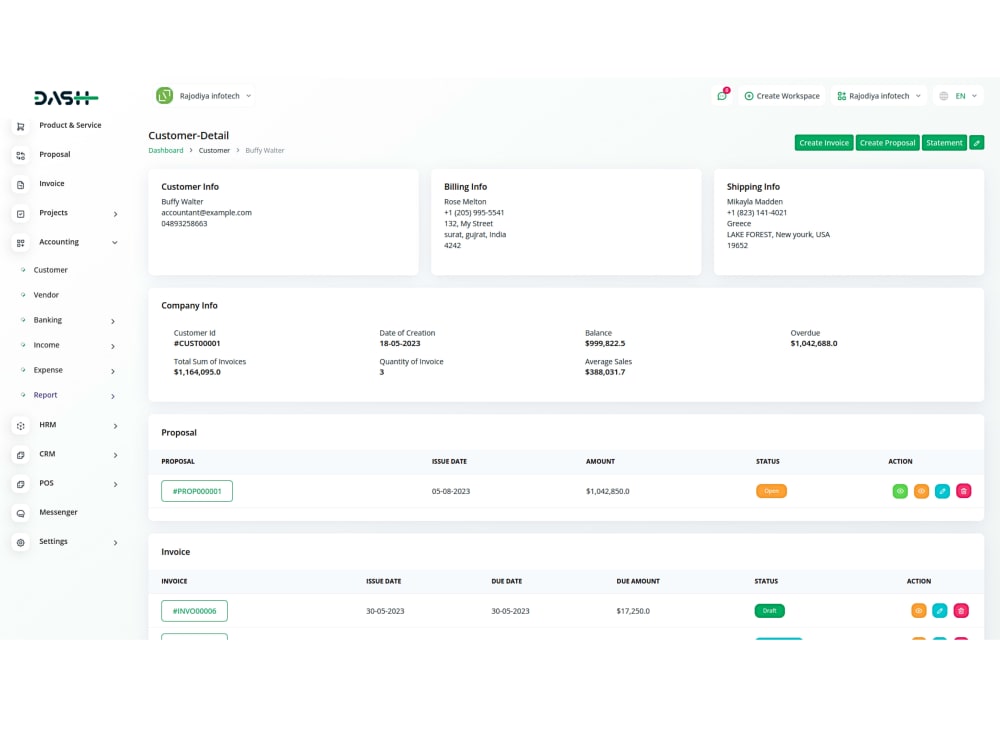Click the green pencil icon beside the Statement button
The width and height of the screenshot is (1000, 750).
click(977, 142)
